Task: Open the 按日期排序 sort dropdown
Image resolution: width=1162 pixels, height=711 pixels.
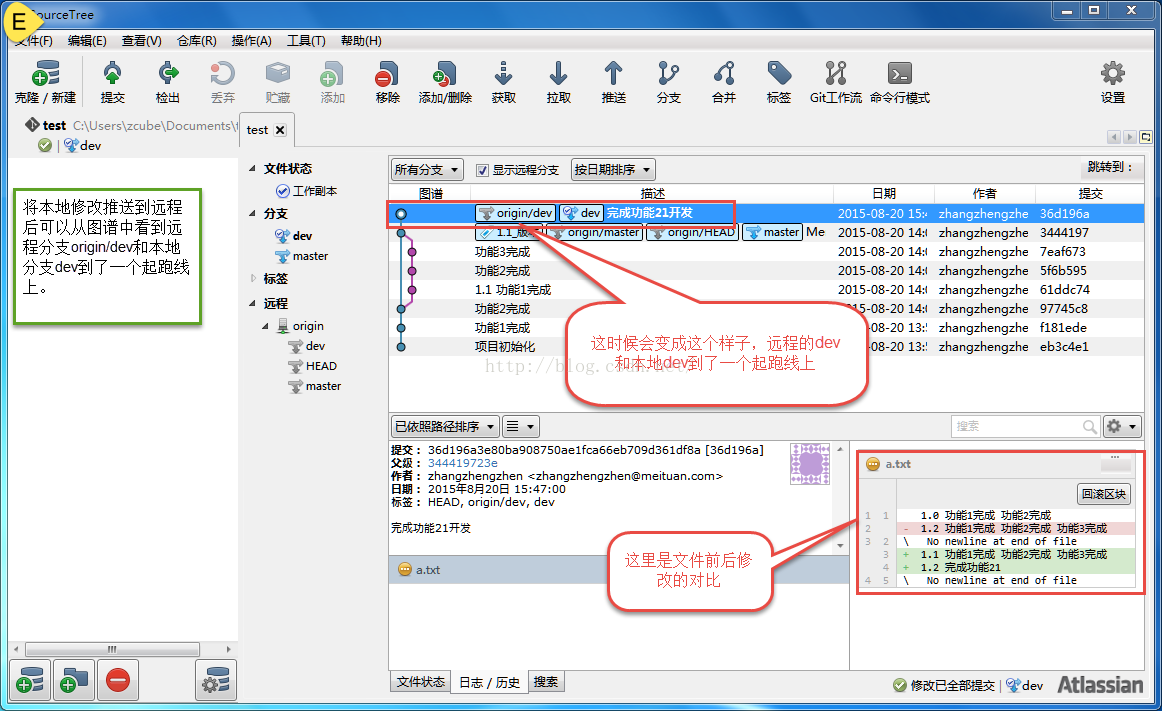Action: 613,170
